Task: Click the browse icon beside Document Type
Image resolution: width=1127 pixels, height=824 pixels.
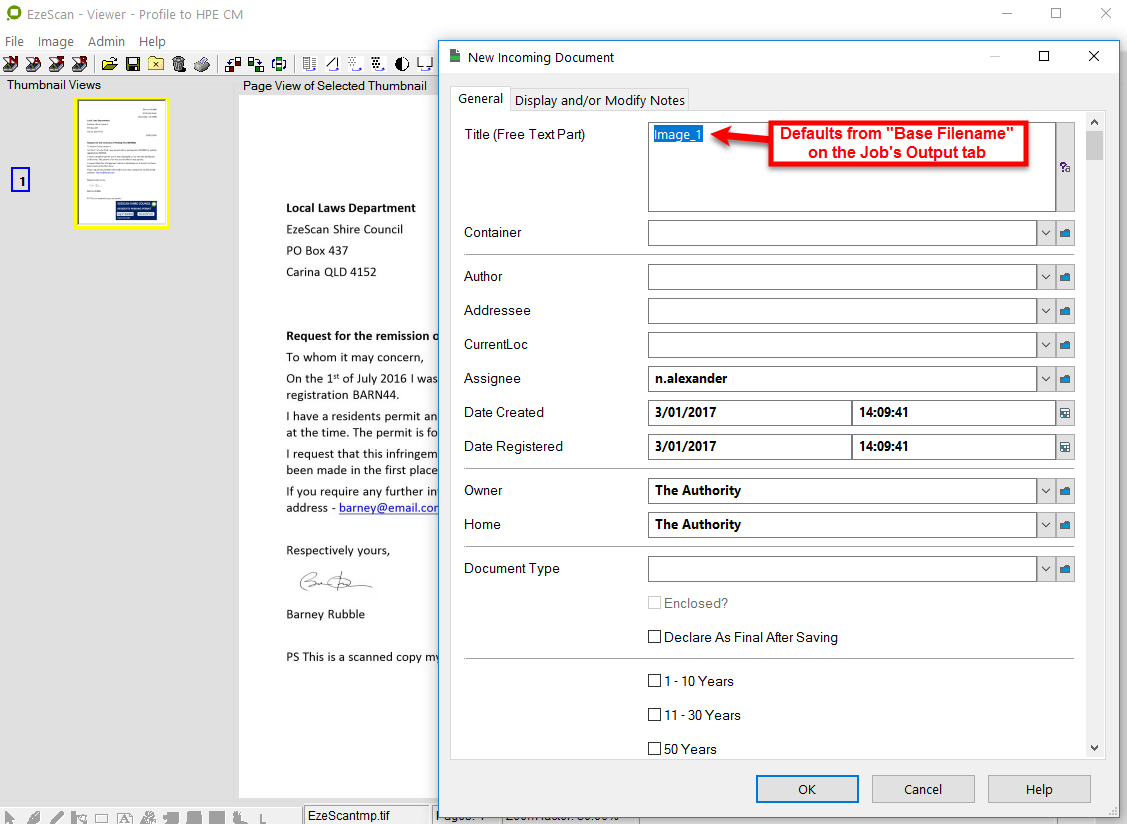Action: pyautogui.click(x=1065, y=569)
